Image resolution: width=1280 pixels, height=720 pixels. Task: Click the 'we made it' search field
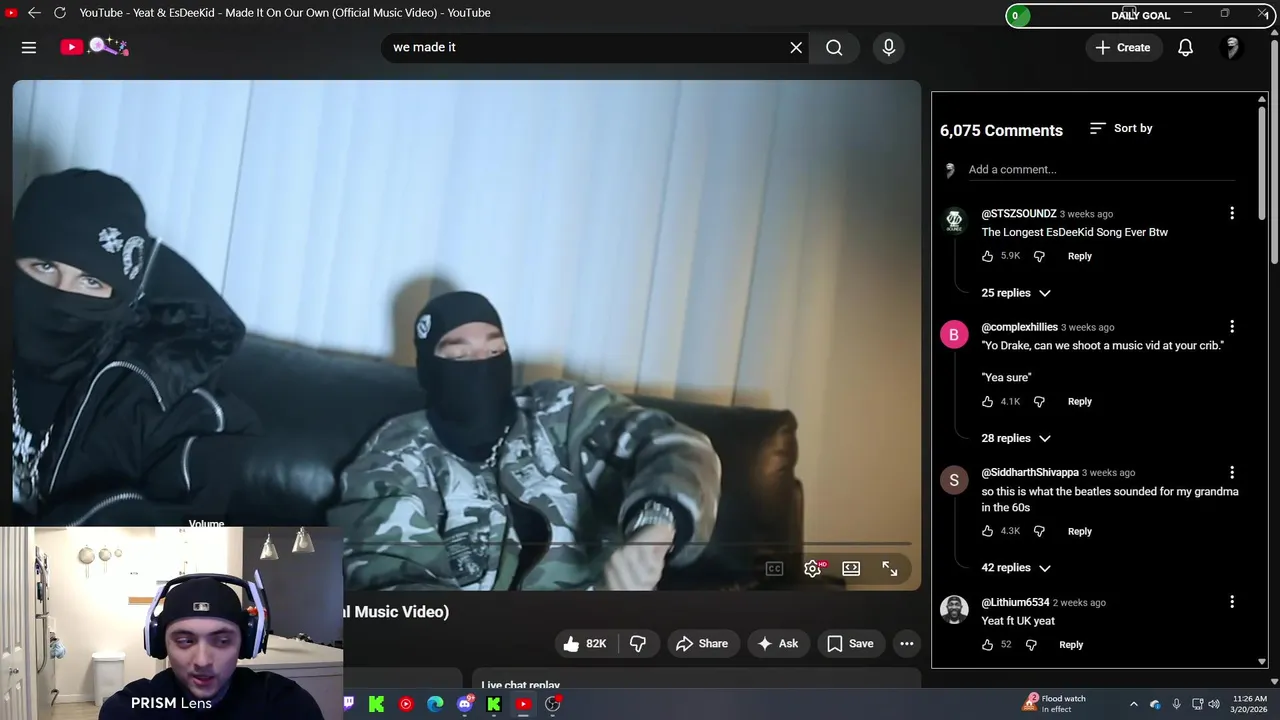coord(585,47)
